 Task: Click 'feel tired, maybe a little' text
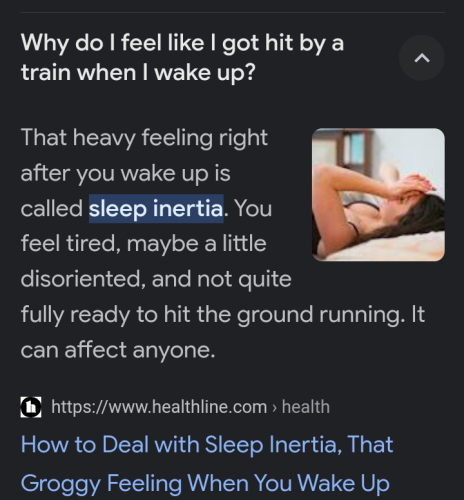[x=144, y=243]
